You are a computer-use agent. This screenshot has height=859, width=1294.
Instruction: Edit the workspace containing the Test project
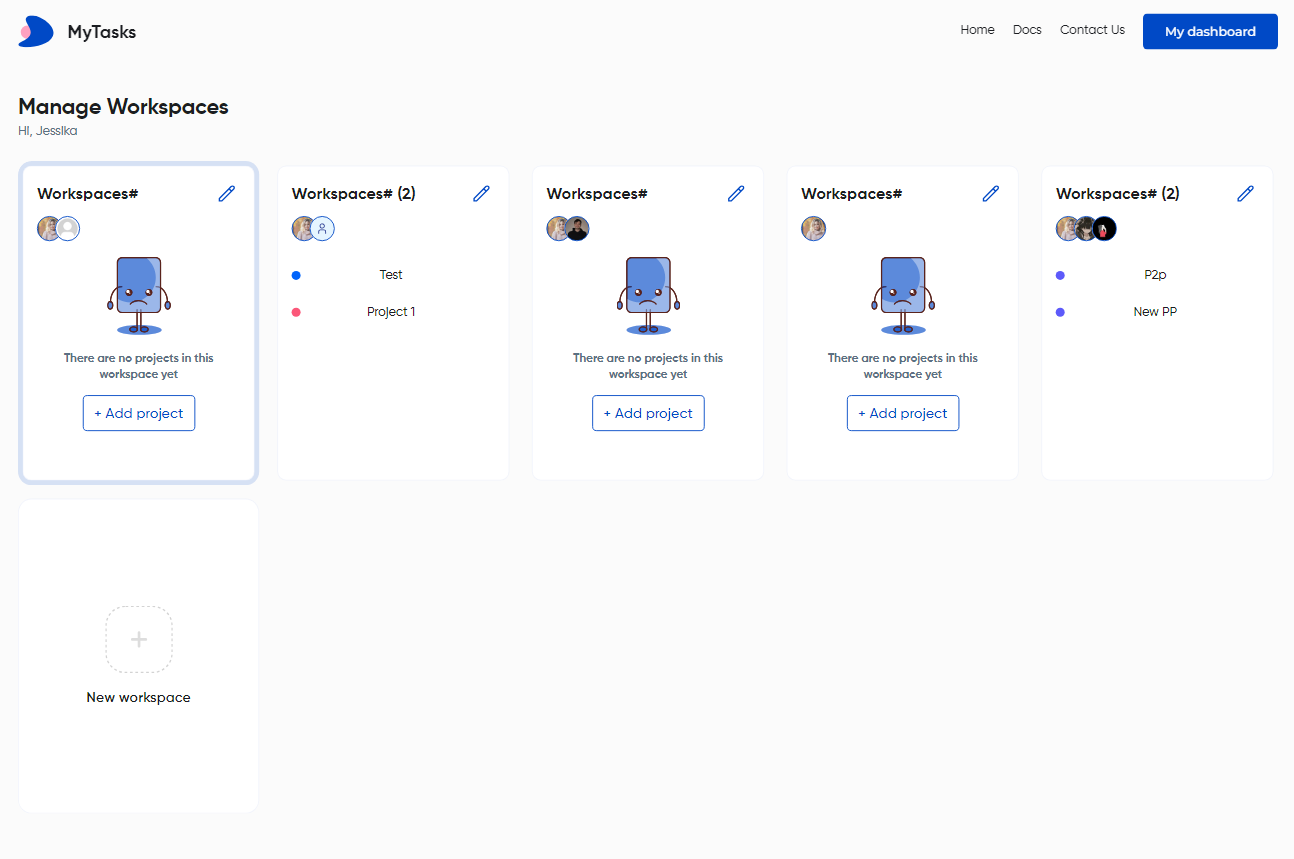tap(481, 194)
